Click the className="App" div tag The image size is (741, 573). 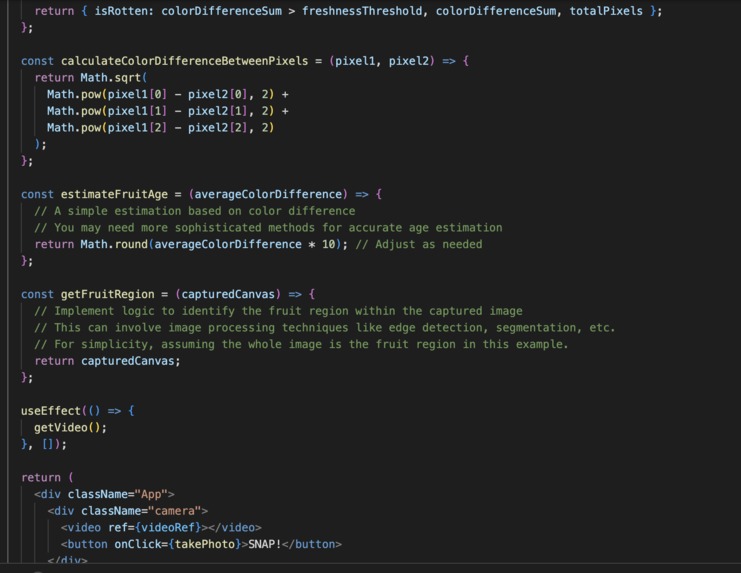click(x=104, y=494)
